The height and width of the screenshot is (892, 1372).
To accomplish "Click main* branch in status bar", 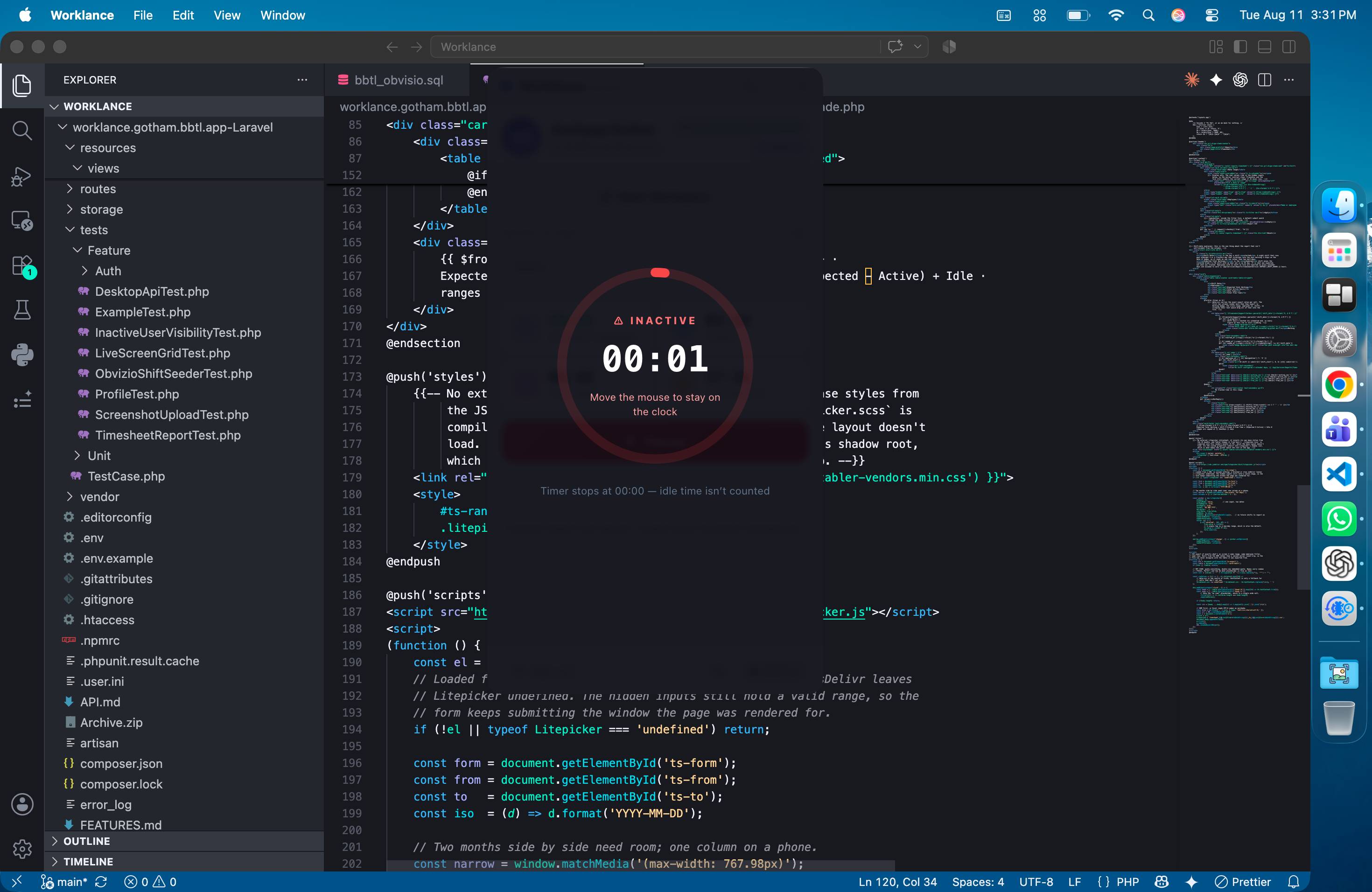I will [64, 882].
